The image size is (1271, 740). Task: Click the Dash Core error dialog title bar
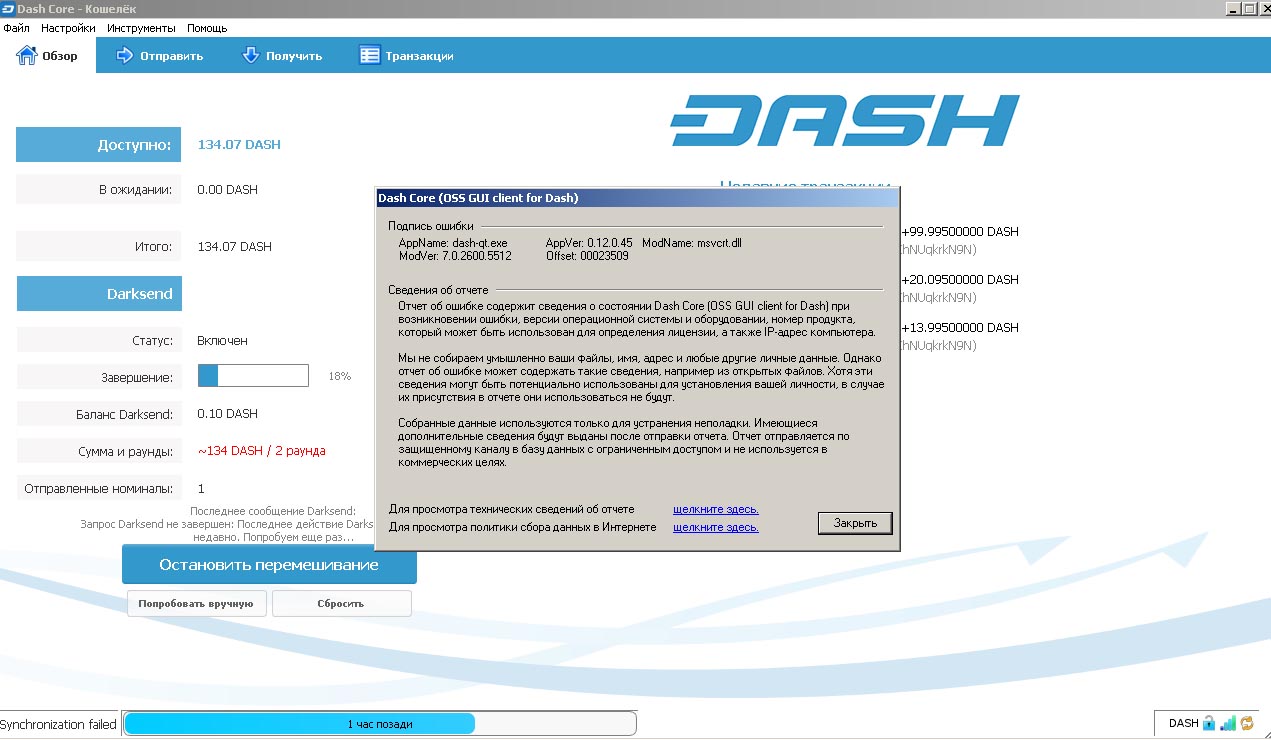coord(637,198)
